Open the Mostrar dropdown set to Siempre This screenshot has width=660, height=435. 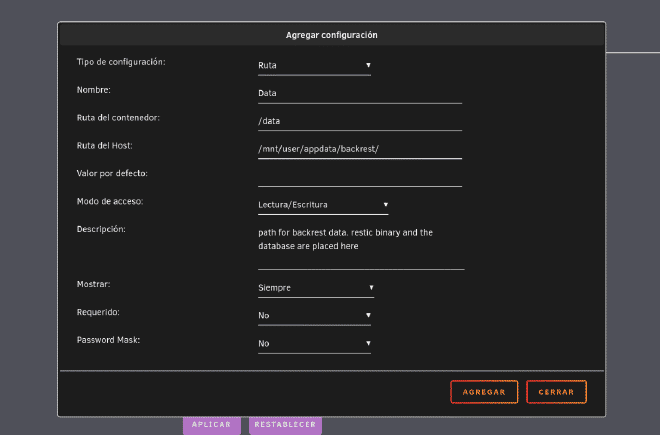(316, 288)
